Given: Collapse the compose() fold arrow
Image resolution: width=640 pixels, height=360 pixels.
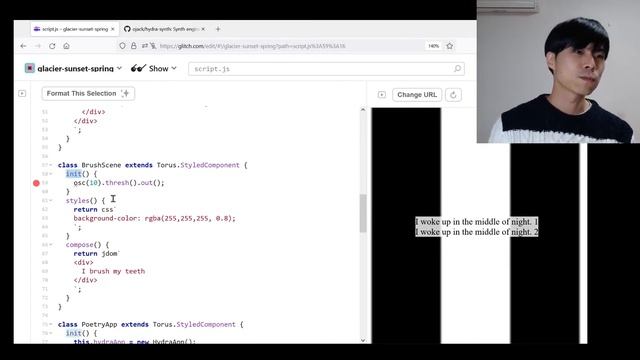Looking at the screenshot, I should (x=51, y=245).
